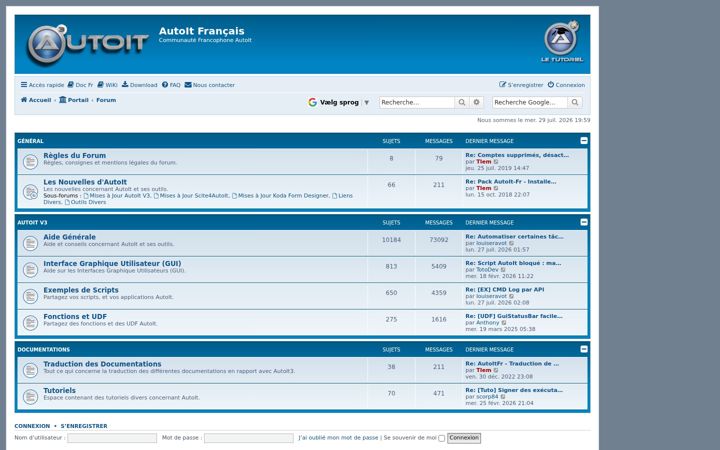This screenshot has width=720, height=450.
Task: Open Les Nouvelles d'AutoIt forum
Action: point(85,182)
